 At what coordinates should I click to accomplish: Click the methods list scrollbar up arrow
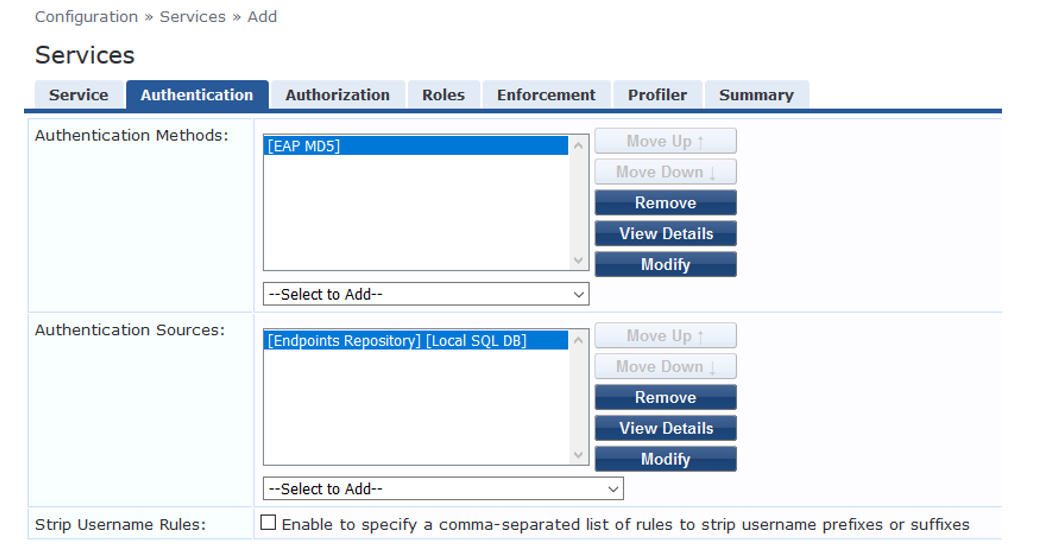tap(578, 145)
